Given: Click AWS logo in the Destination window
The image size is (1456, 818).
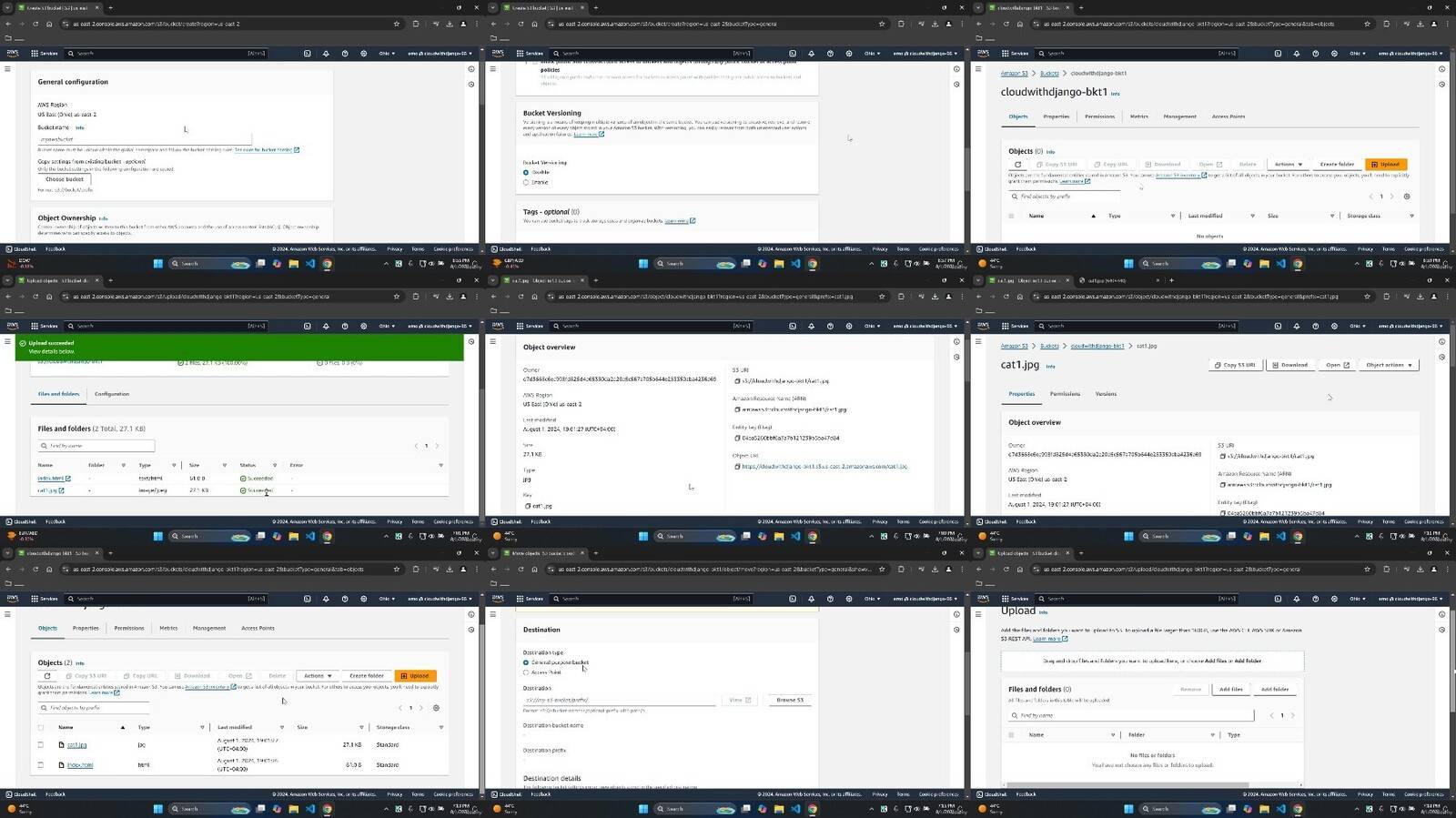Looking at the screenshot, I should pos(498,599).
